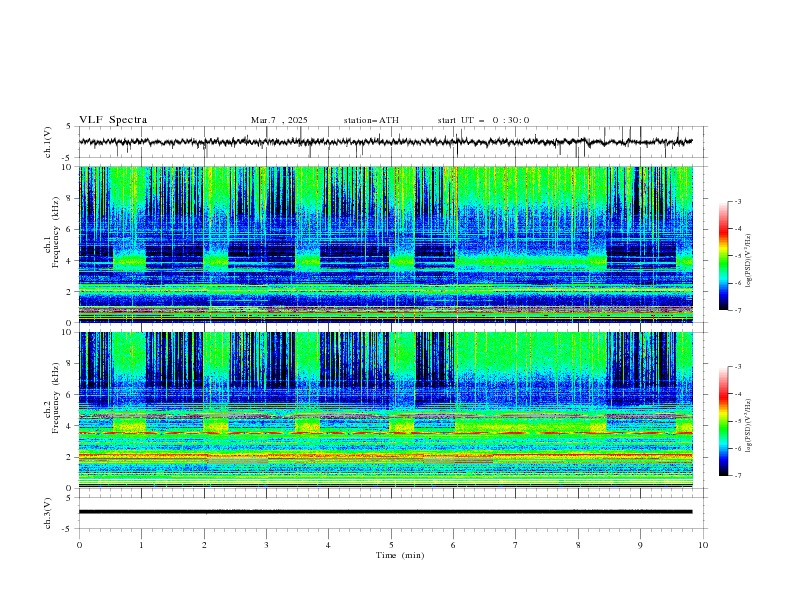Screen dimensions: 792x612
Task: Click time axis tick label '7'
Action: [x=516, y=545]
